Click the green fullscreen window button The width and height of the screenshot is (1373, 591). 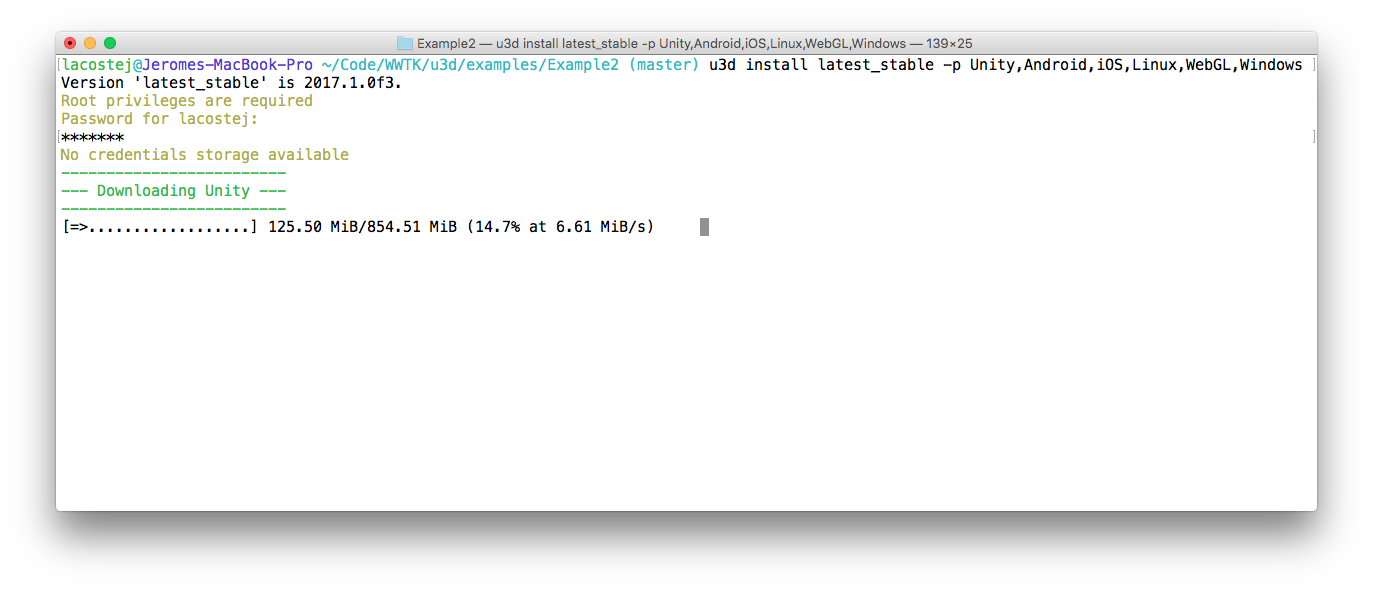(x=110, y=43)
